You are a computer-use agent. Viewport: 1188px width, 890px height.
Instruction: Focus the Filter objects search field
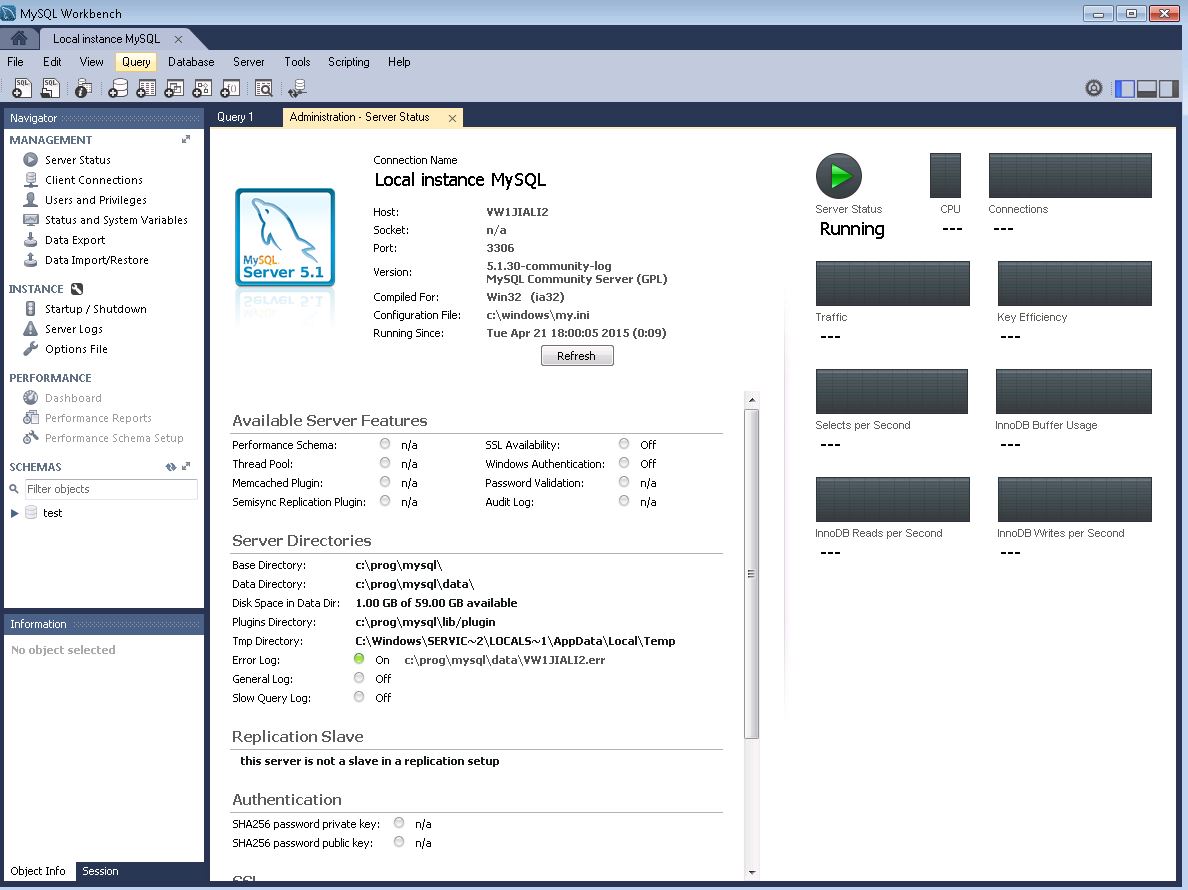tap(111, 489)
